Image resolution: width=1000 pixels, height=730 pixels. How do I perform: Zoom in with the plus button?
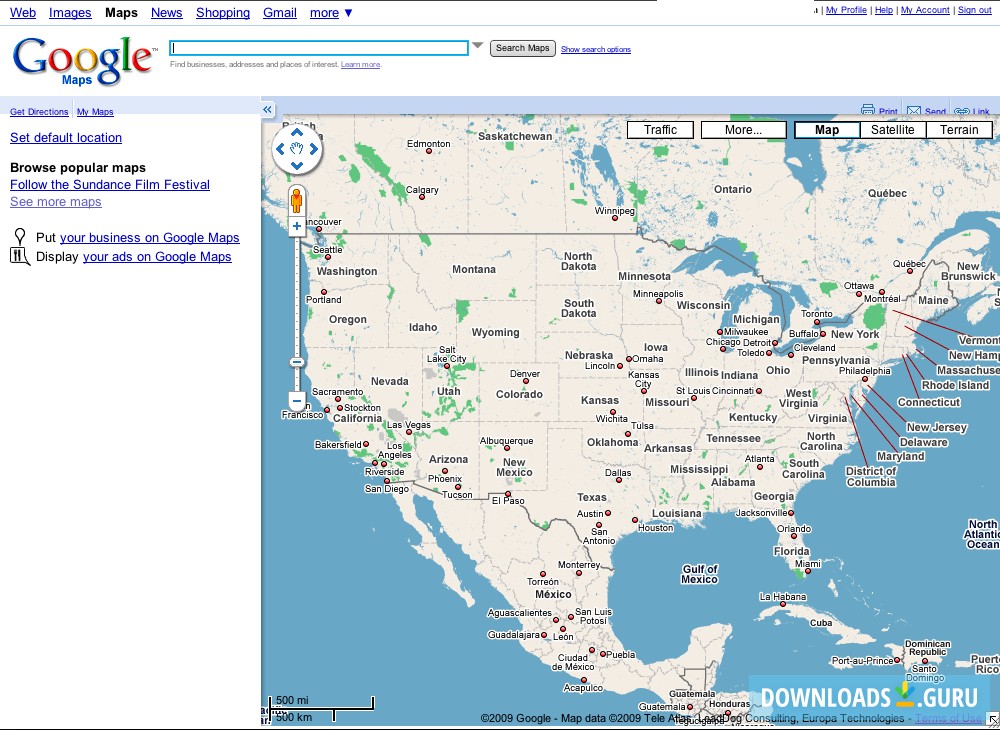pyautogui.click(x=297, y=226)
